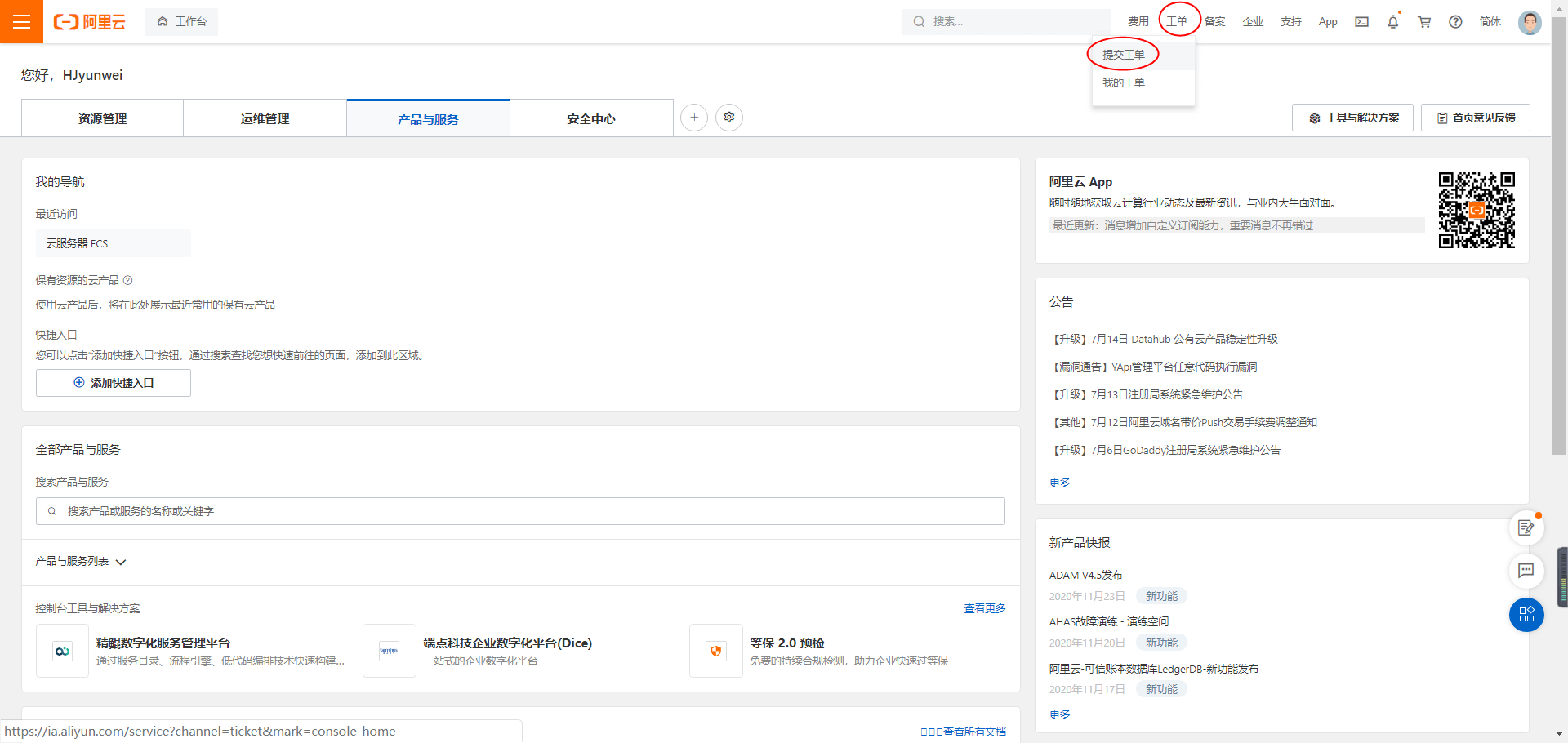This screenshot has width=1568, height=743.
Task: Open 精鲲数字化服务管理平台 product icon
Action: pyautogui.click(x=62, y=651)
